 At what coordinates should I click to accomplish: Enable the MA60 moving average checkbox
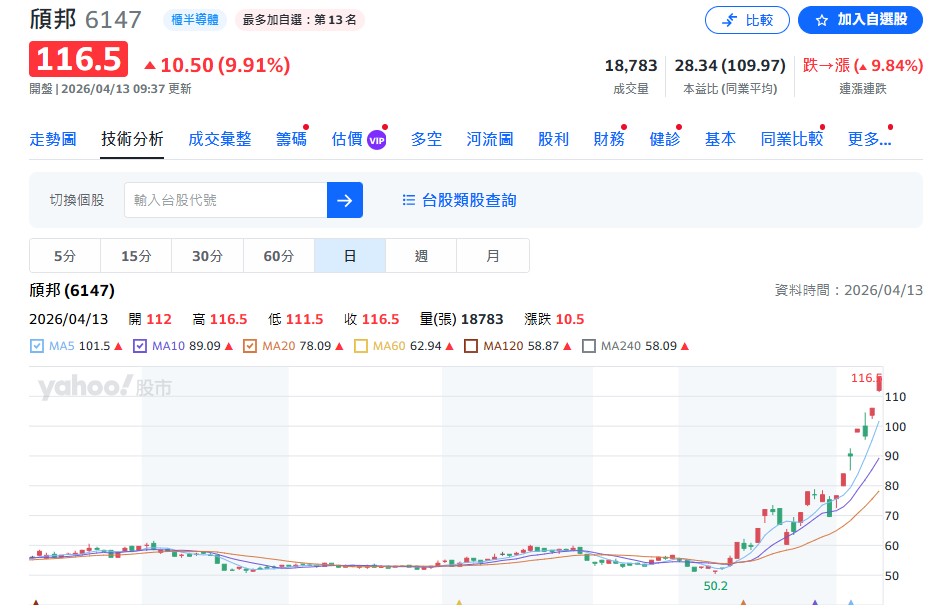point(361,347)
